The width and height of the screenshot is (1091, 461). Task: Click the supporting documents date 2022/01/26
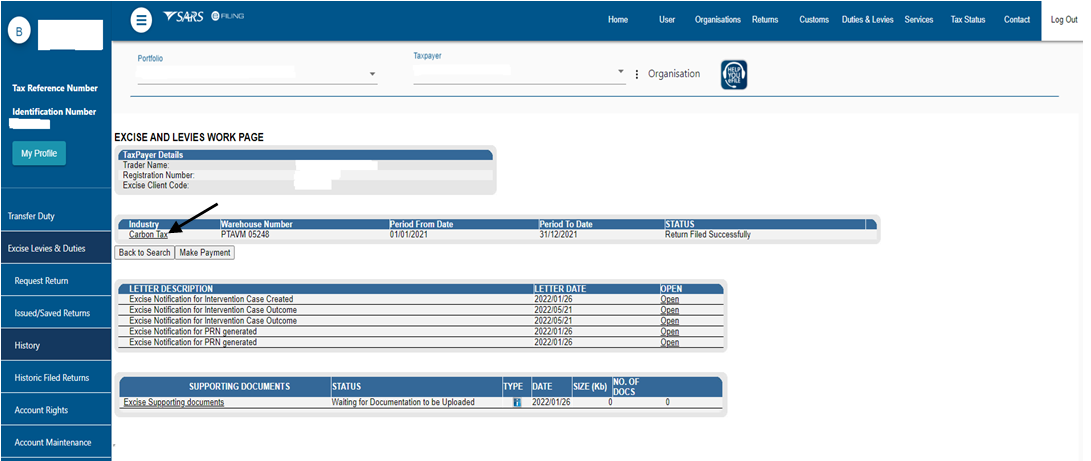(551, 403)
